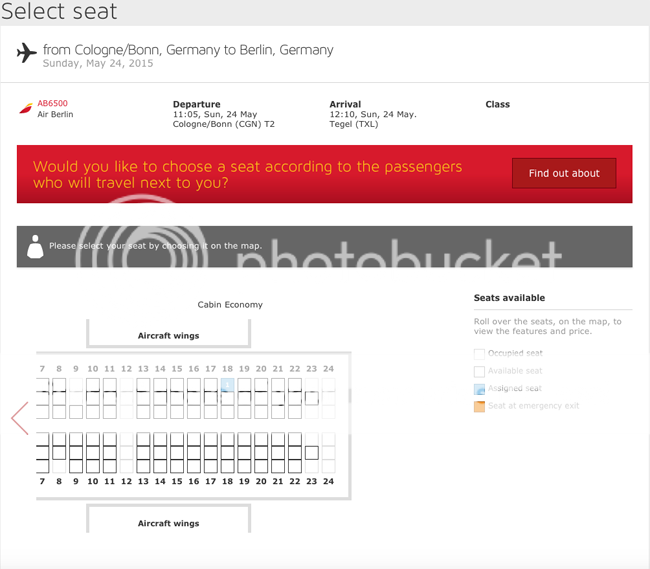Click the Available seat legend box

click(479, 371)
